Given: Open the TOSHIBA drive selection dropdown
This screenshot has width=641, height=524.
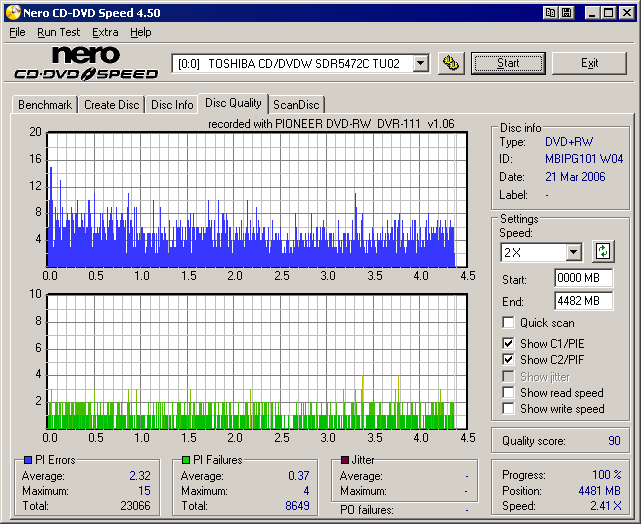Looking at the screenshot, I should [x=420, y=63].
